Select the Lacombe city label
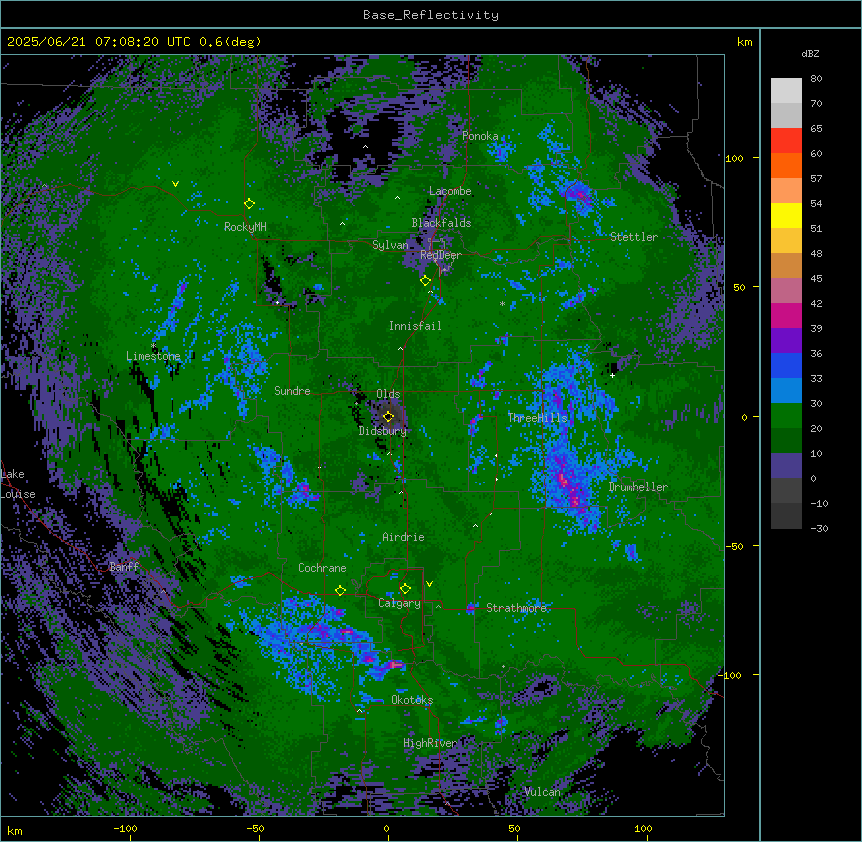 point(450,191)
